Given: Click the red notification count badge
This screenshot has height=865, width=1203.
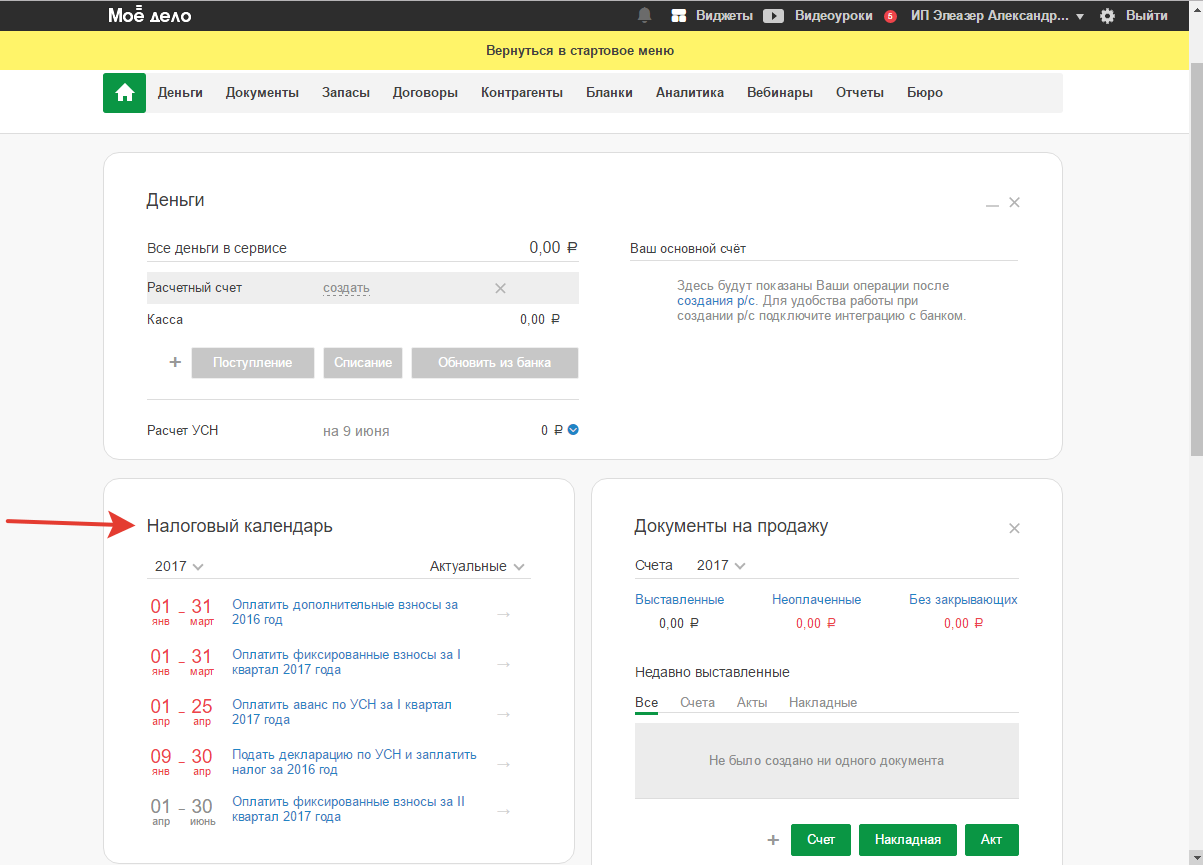Looking at the screenshot, I should pyautogui.click(x=890, y=16).
